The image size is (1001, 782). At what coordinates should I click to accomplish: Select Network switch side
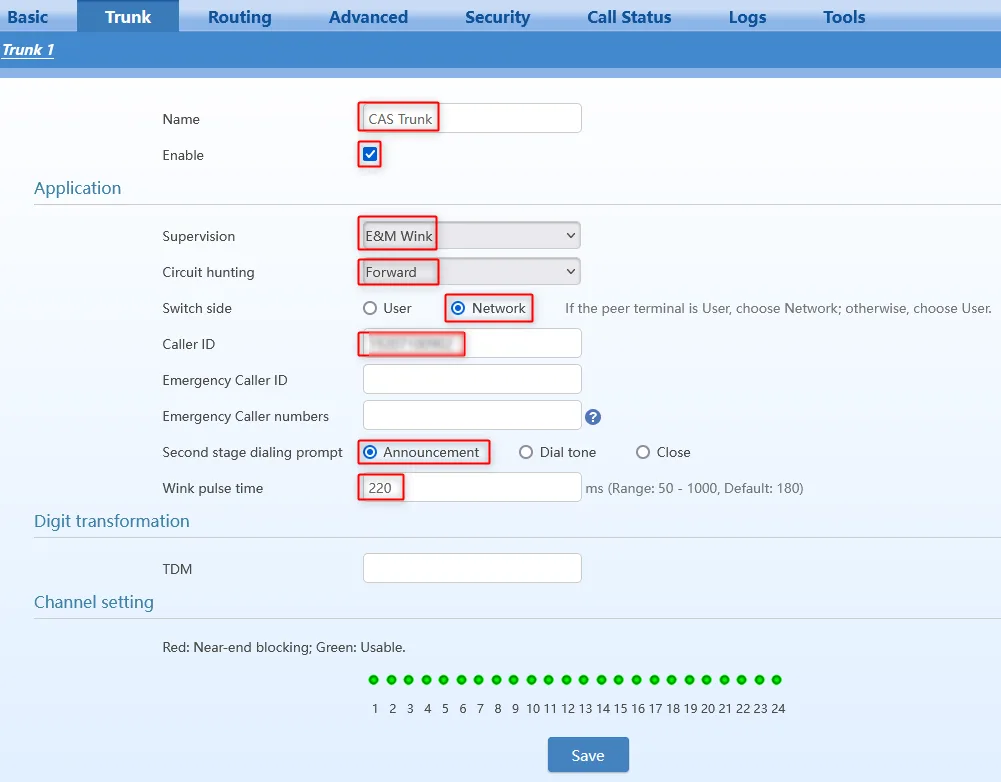pos(458,308)
